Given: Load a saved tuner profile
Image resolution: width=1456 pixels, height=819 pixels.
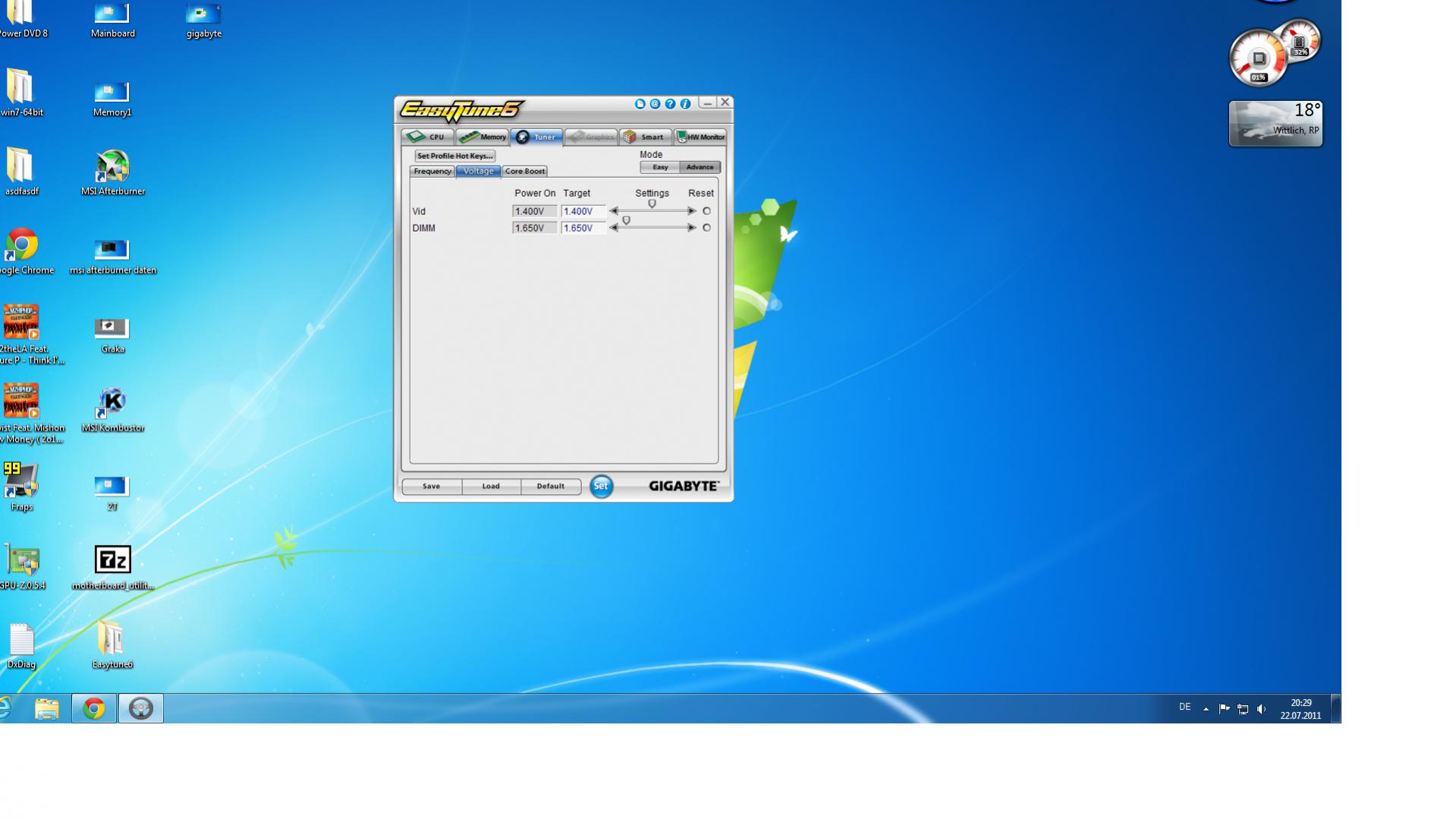Looking at the screenshot, I should [491, 487].
